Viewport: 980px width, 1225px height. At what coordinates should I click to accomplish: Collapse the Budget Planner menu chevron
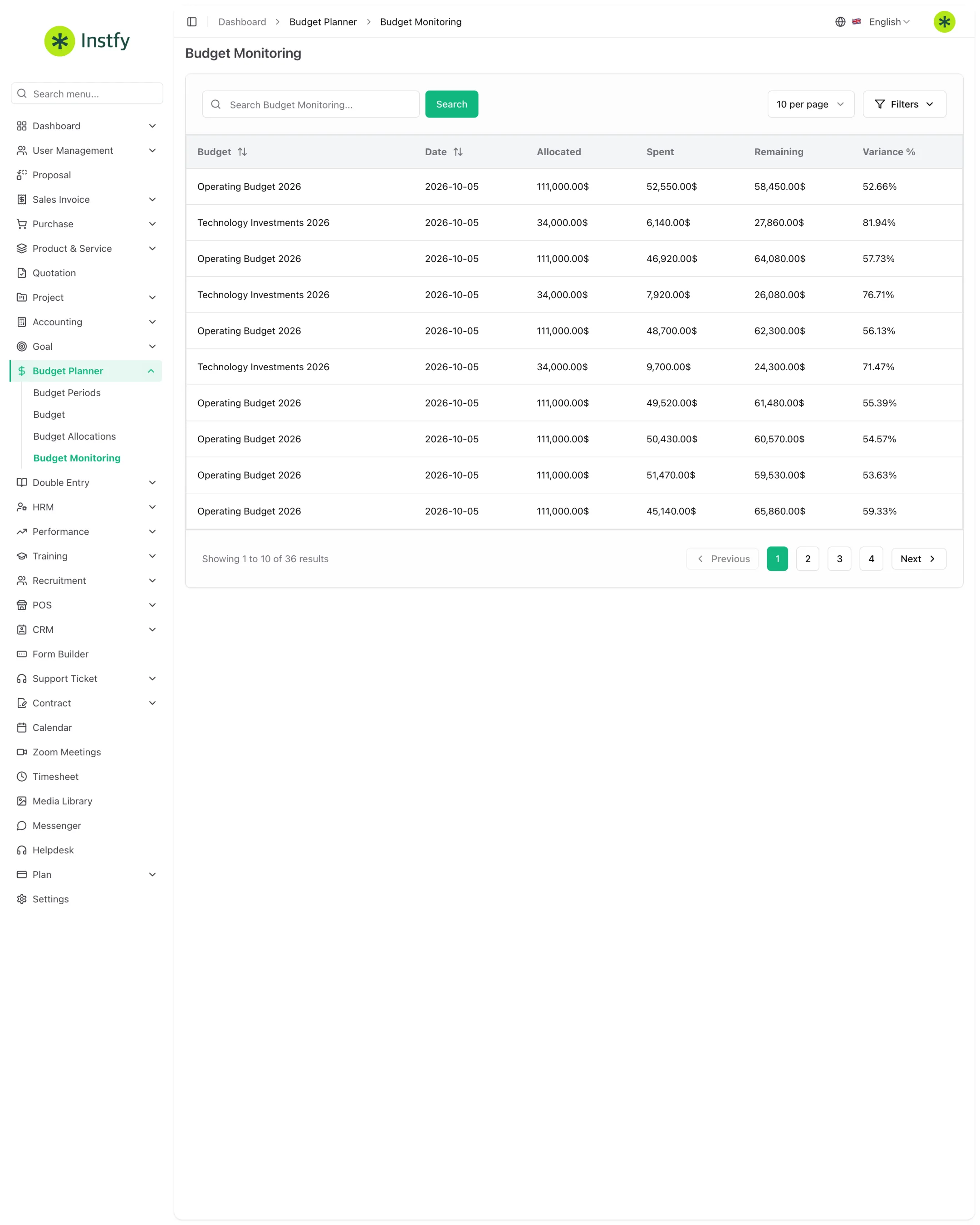coord(151,371)
